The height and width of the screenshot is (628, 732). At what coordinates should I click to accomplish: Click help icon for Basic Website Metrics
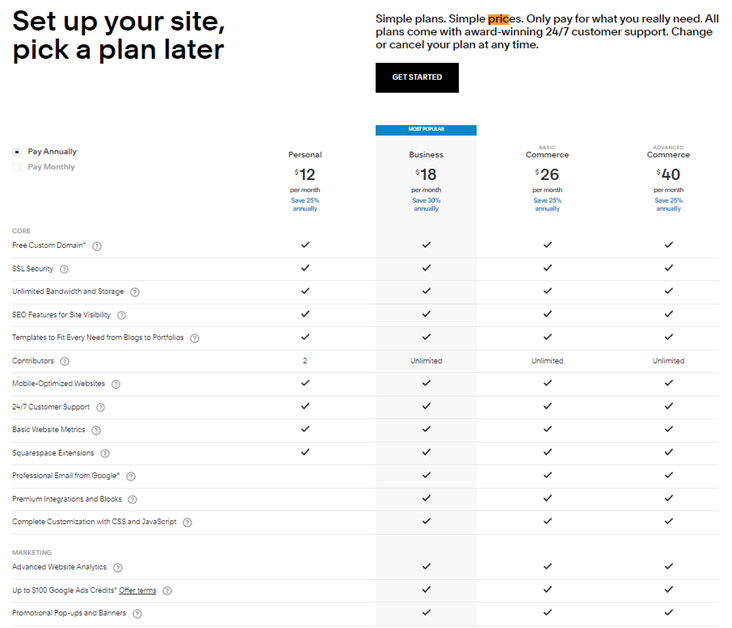pyautogui.click(x=96, y=430)
